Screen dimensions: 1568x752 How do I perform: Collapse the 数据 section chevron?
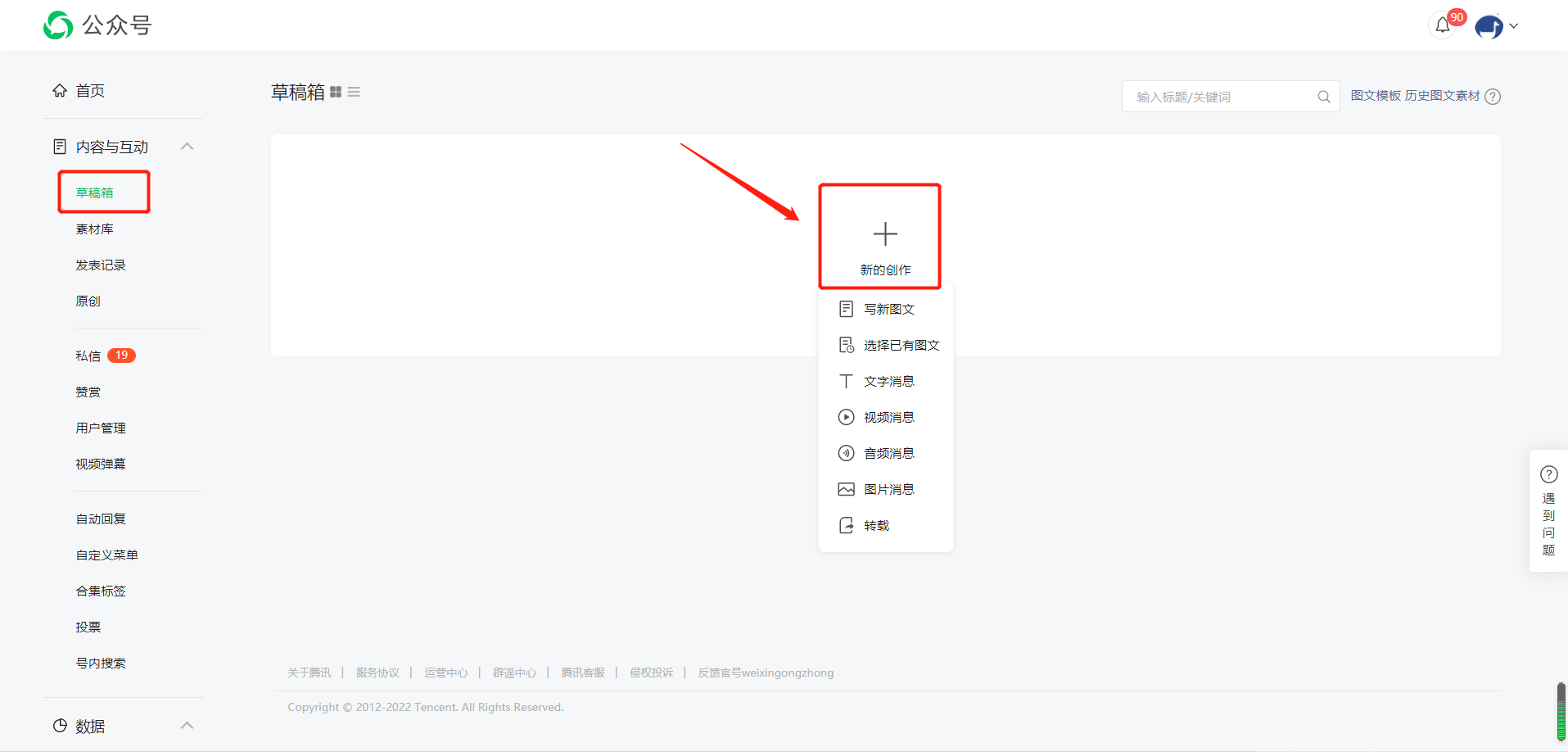[188, 725]
